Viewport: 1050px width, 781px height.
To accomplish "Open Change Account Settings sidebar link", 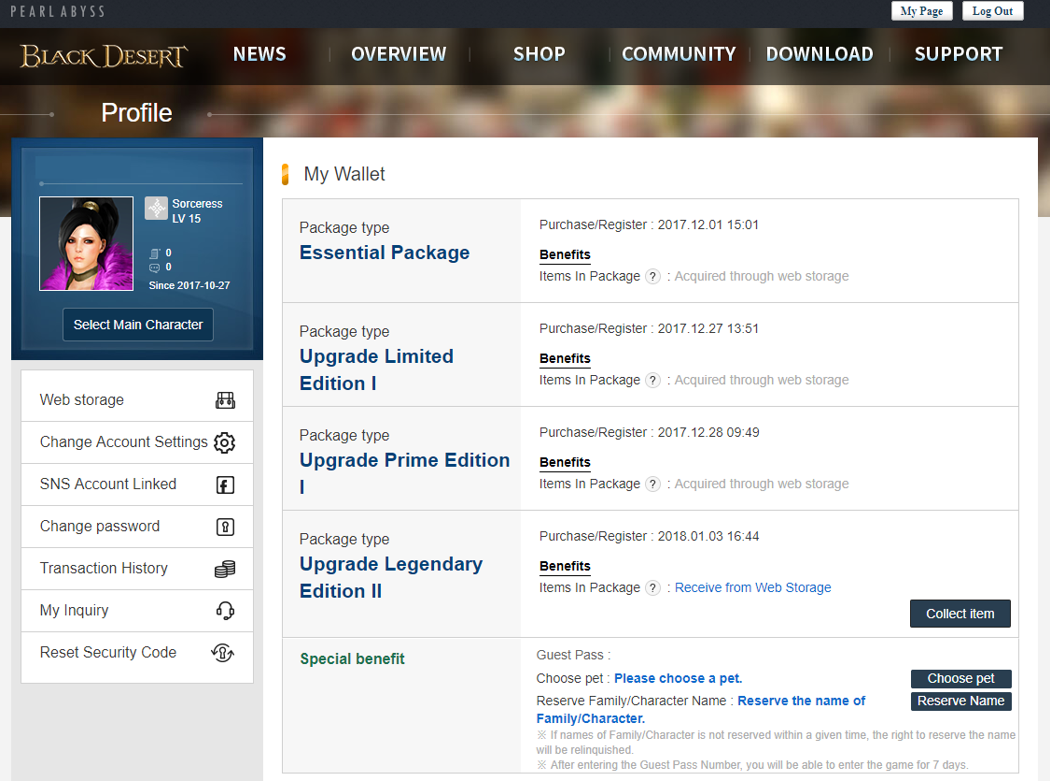I will pyautogui.click(x=137, y=443).
